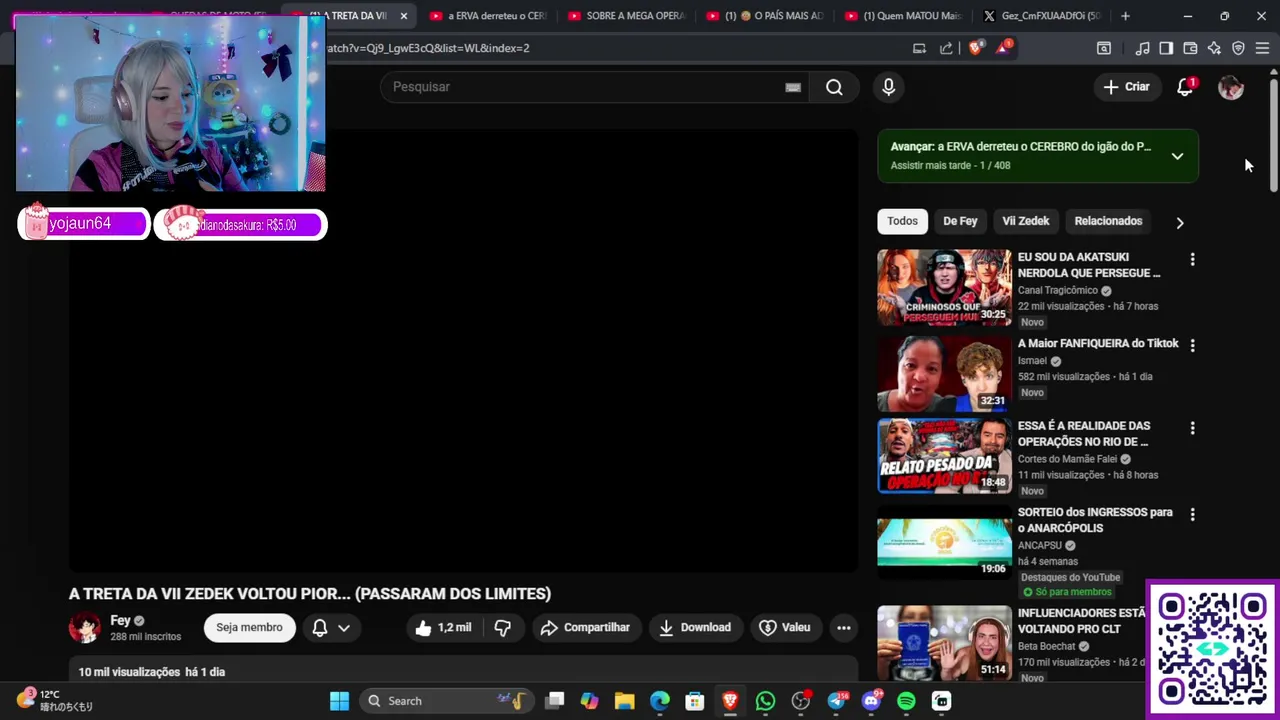Open Brave Leo AI sparkle icon
Image resolution: width=1280 pixels, height=720 pixels.
[1214, 48]
